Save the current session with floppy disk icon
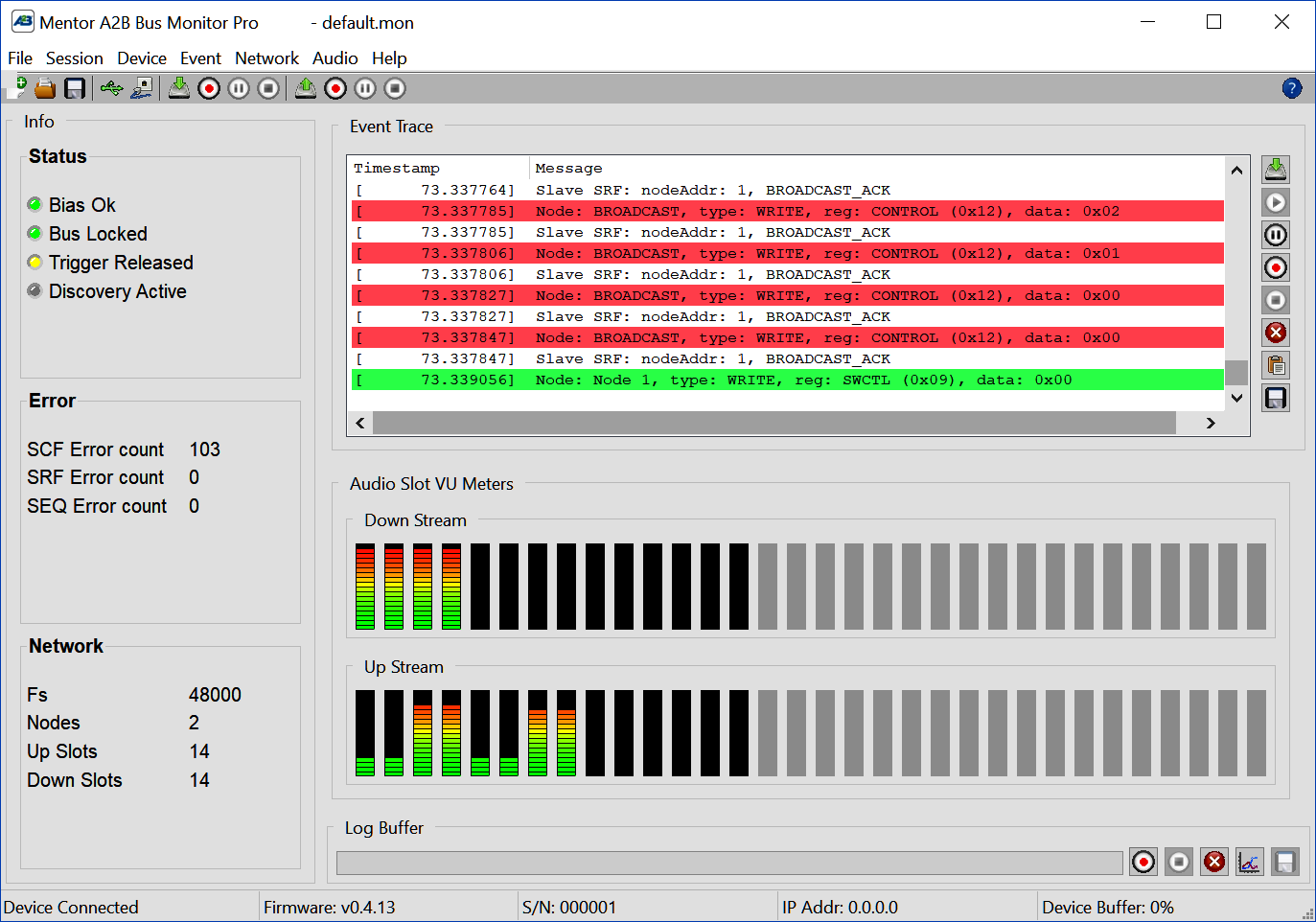 pyautogui.click(x=72, y=87)
